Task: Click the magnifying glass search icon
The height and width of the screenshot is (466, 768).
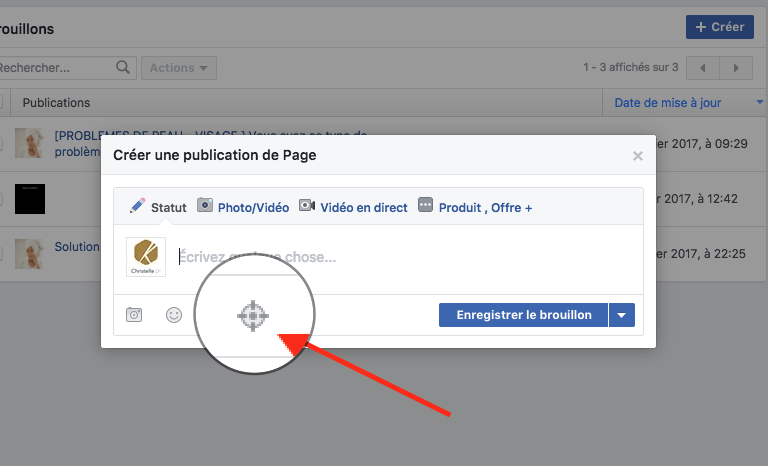Action: coord(124,68)
